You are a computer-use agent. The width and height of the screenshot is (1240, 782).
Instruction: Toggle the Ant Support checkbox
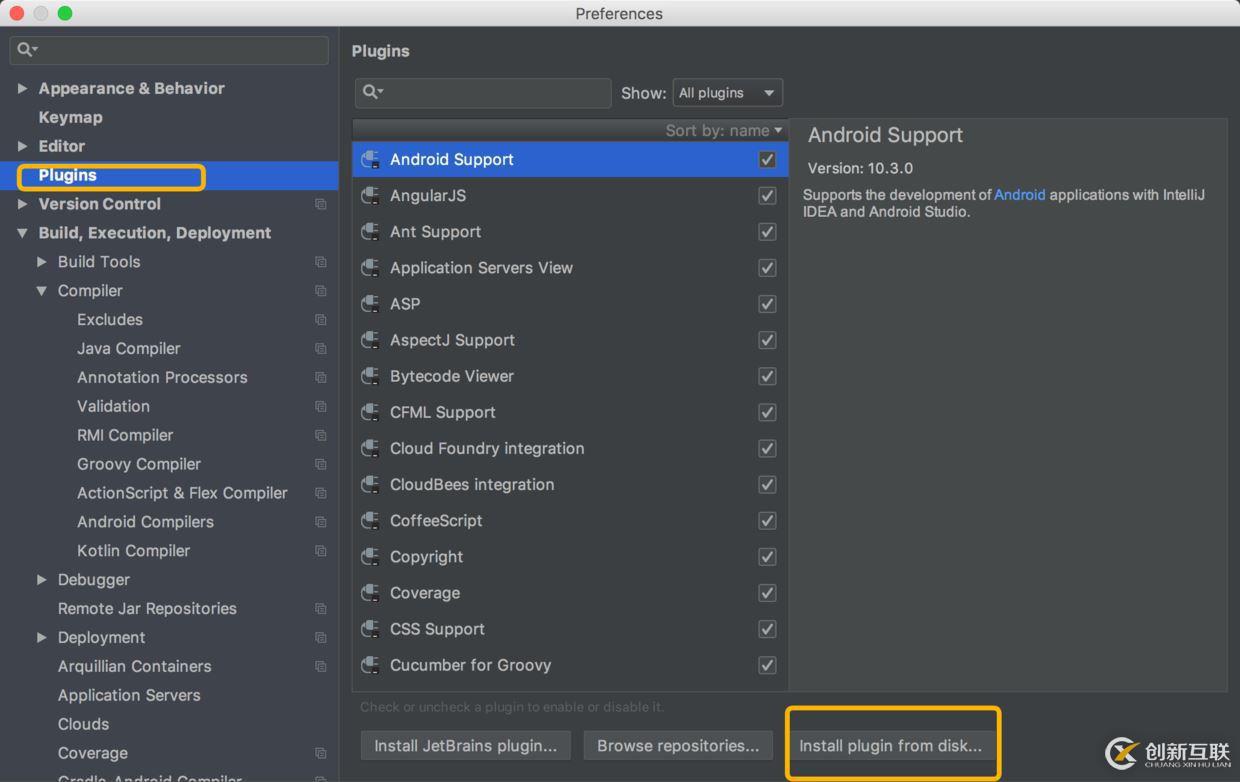coord(767,231)
